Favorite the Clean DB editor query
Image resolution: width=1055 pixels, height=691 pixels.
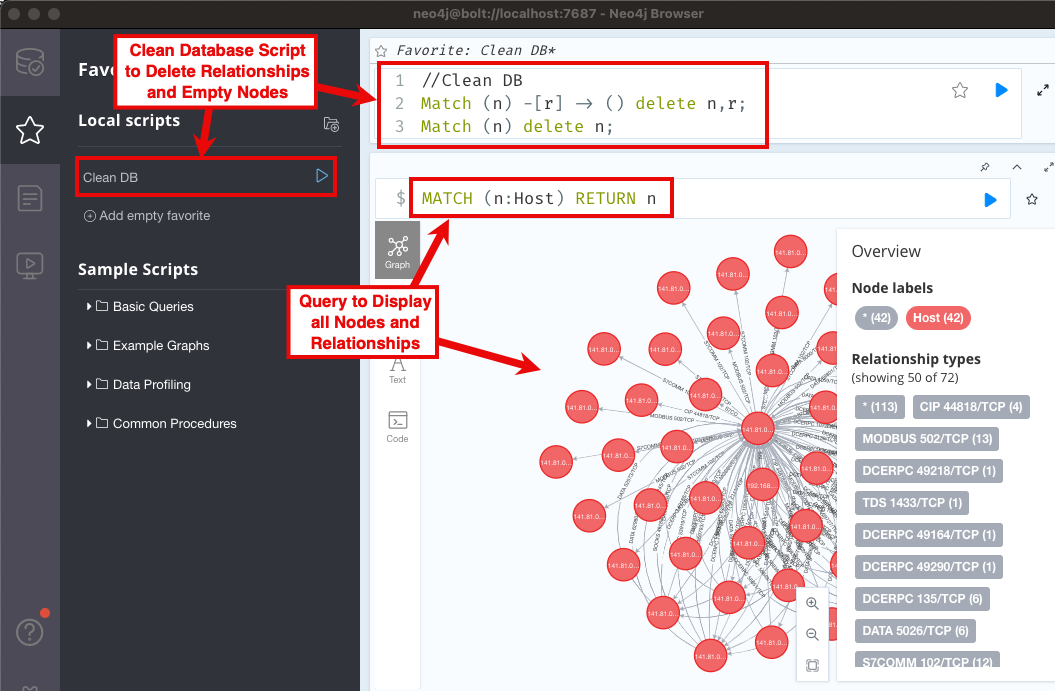pos(959,90)
